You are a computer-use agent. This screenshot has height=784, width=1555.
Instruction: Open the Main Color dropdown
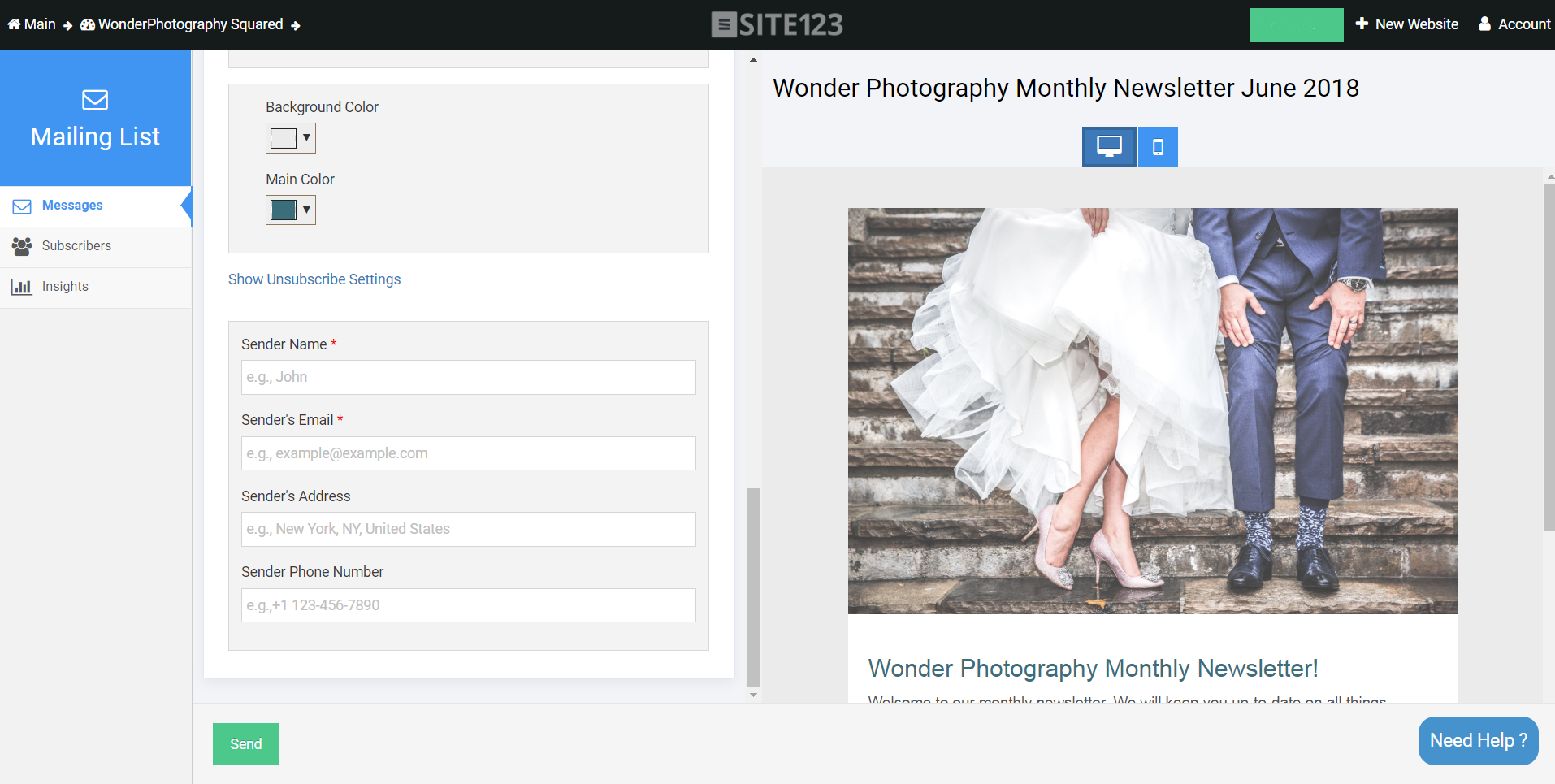pos(305,210)
